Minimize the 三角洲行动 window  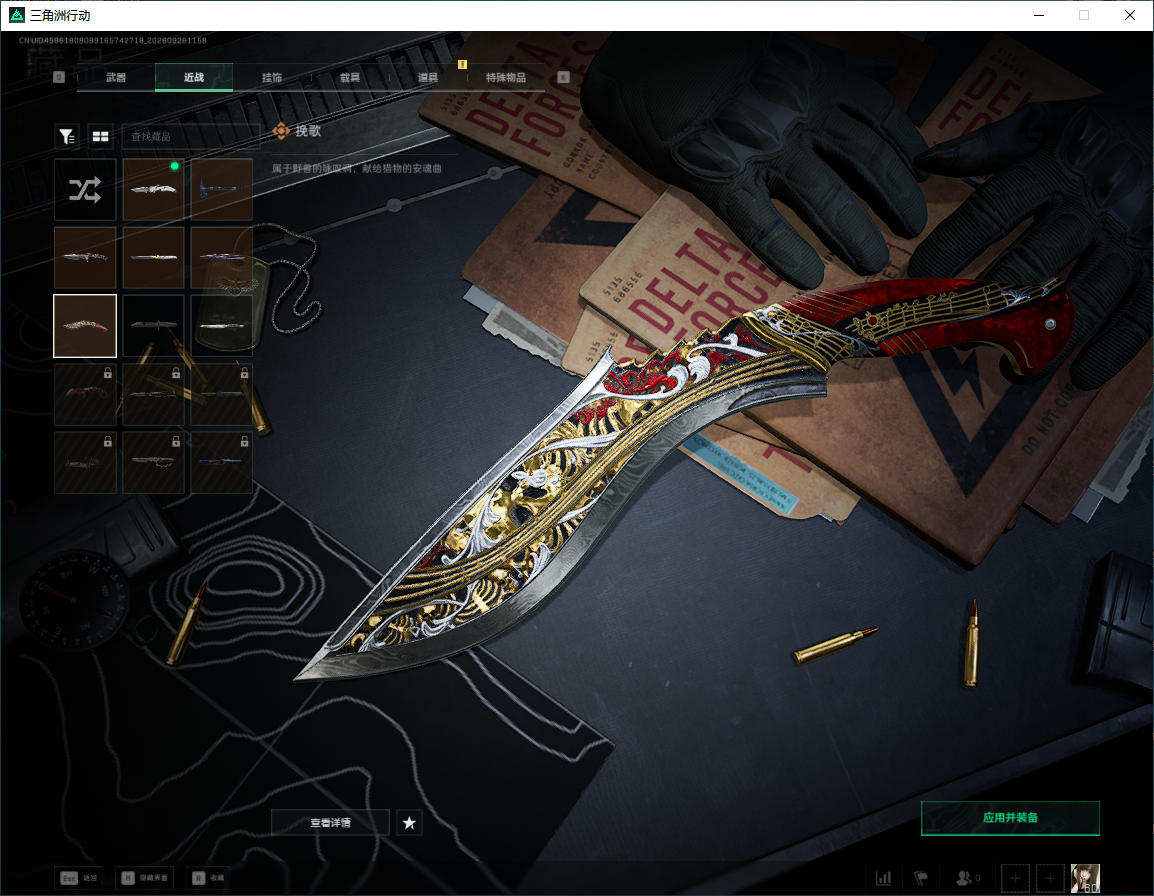click(1039, 15)
